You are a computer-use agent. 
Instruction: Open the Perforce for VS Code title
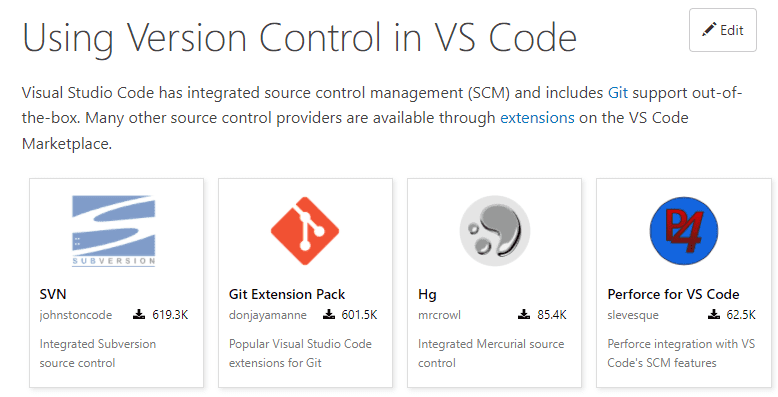tap(673, 294)
